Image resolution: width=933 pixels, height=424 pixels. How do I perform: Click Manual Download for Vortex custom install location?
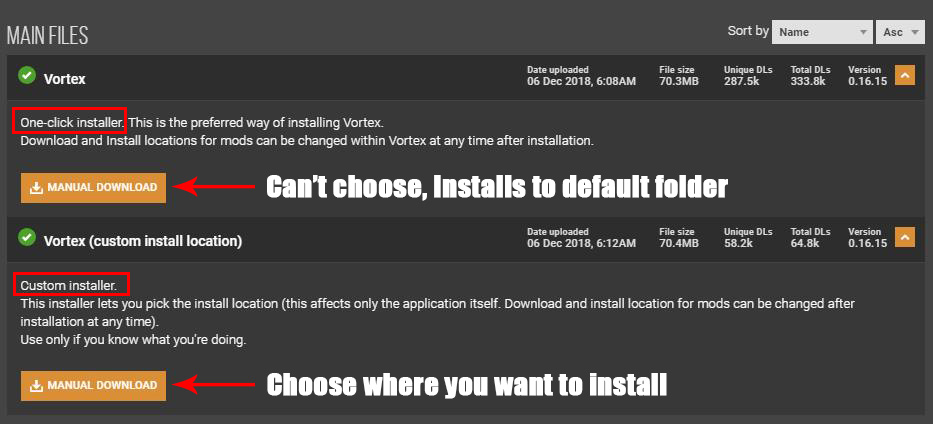[93, 385]
